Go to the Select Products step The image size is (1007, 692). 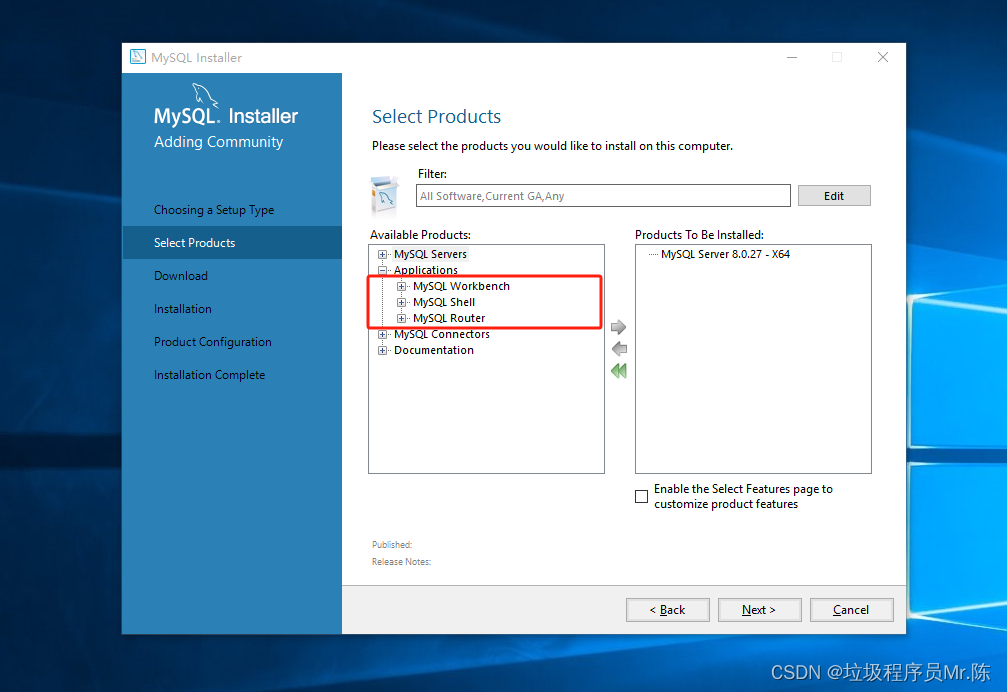tap(232, 243)
